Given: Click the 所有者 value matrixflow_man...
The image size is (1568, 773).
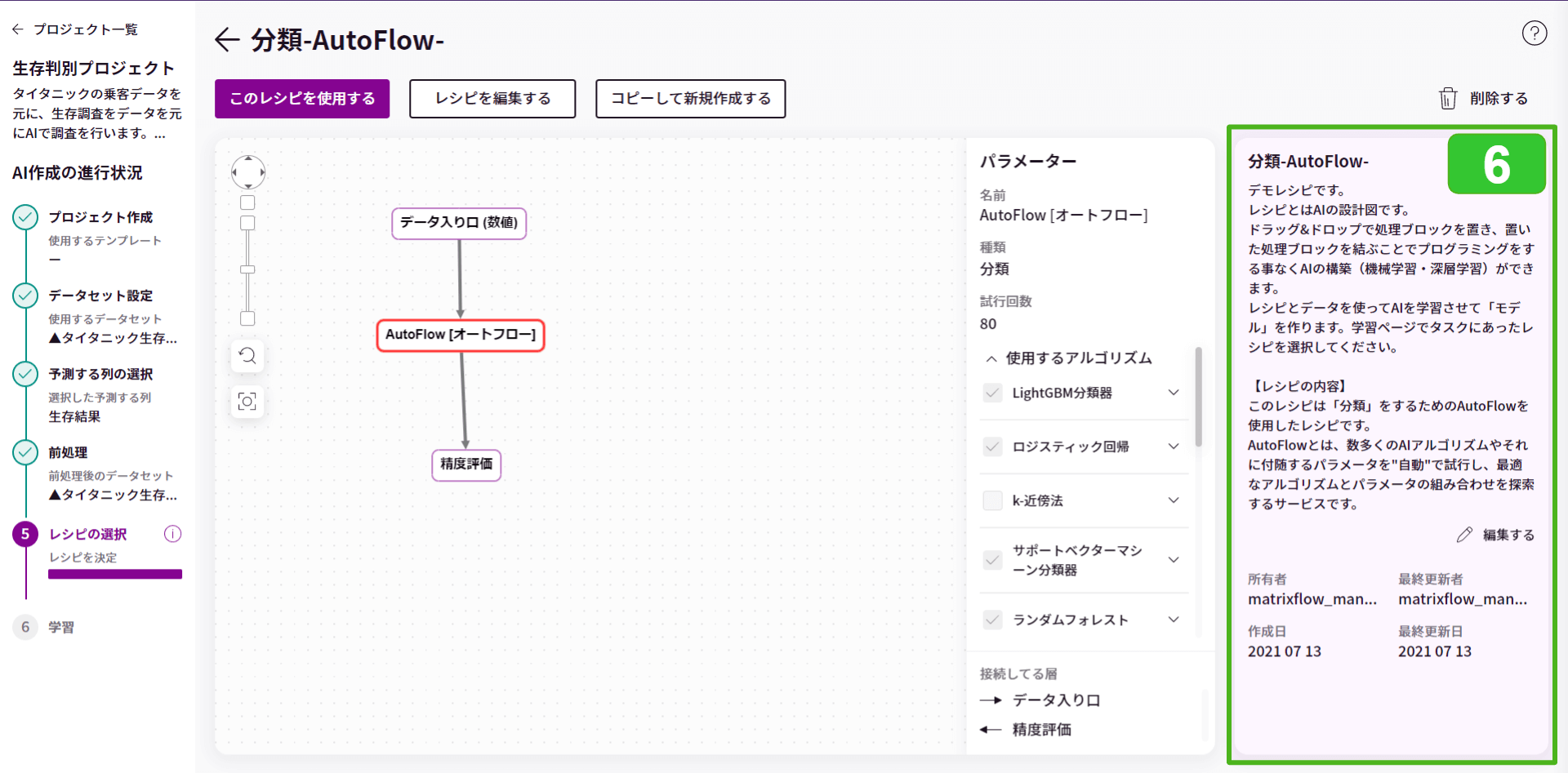Looking at the screenshot, I should [x=1312, y=599].
